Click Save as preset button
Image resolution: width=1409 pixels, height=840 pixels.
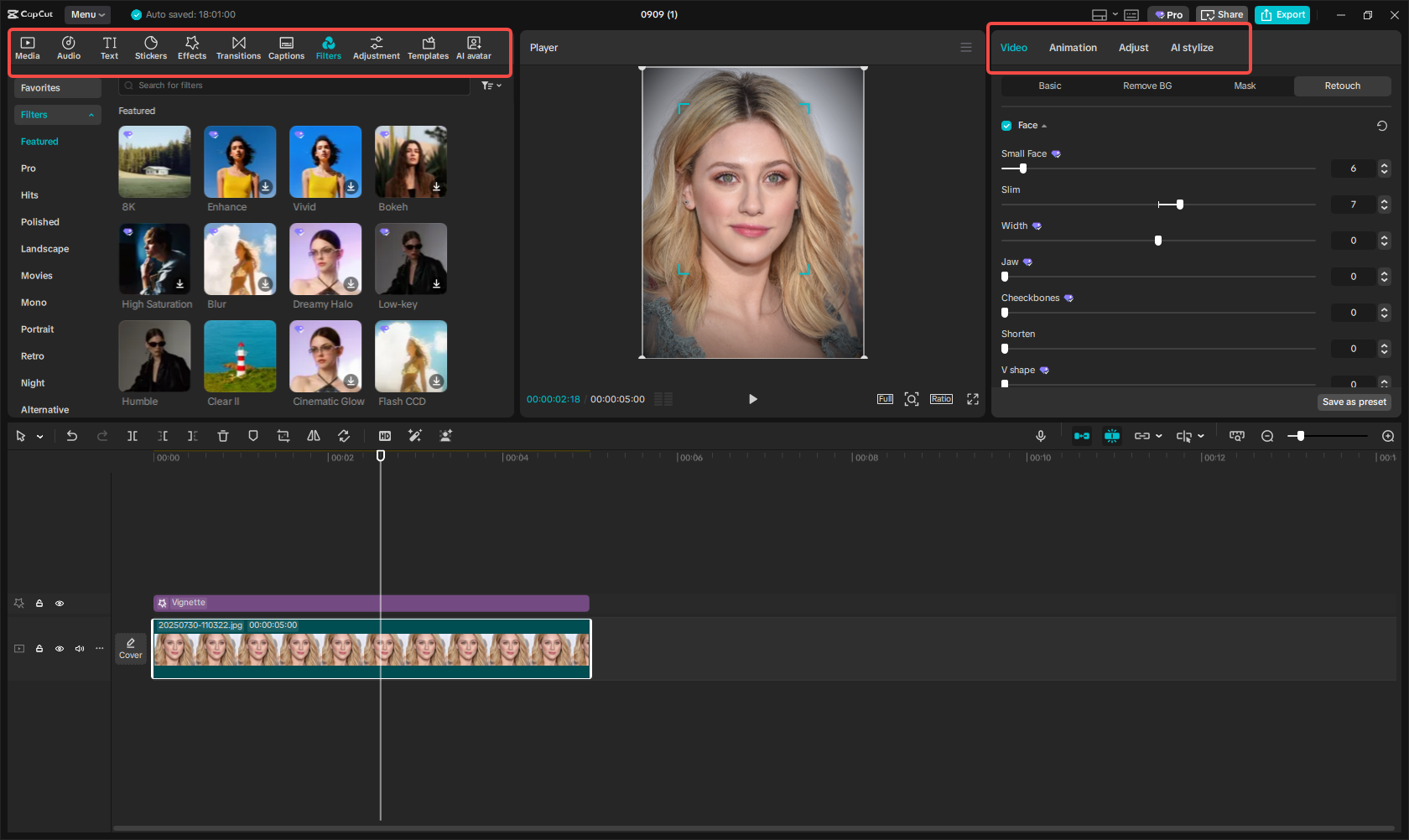(1354, 402)
